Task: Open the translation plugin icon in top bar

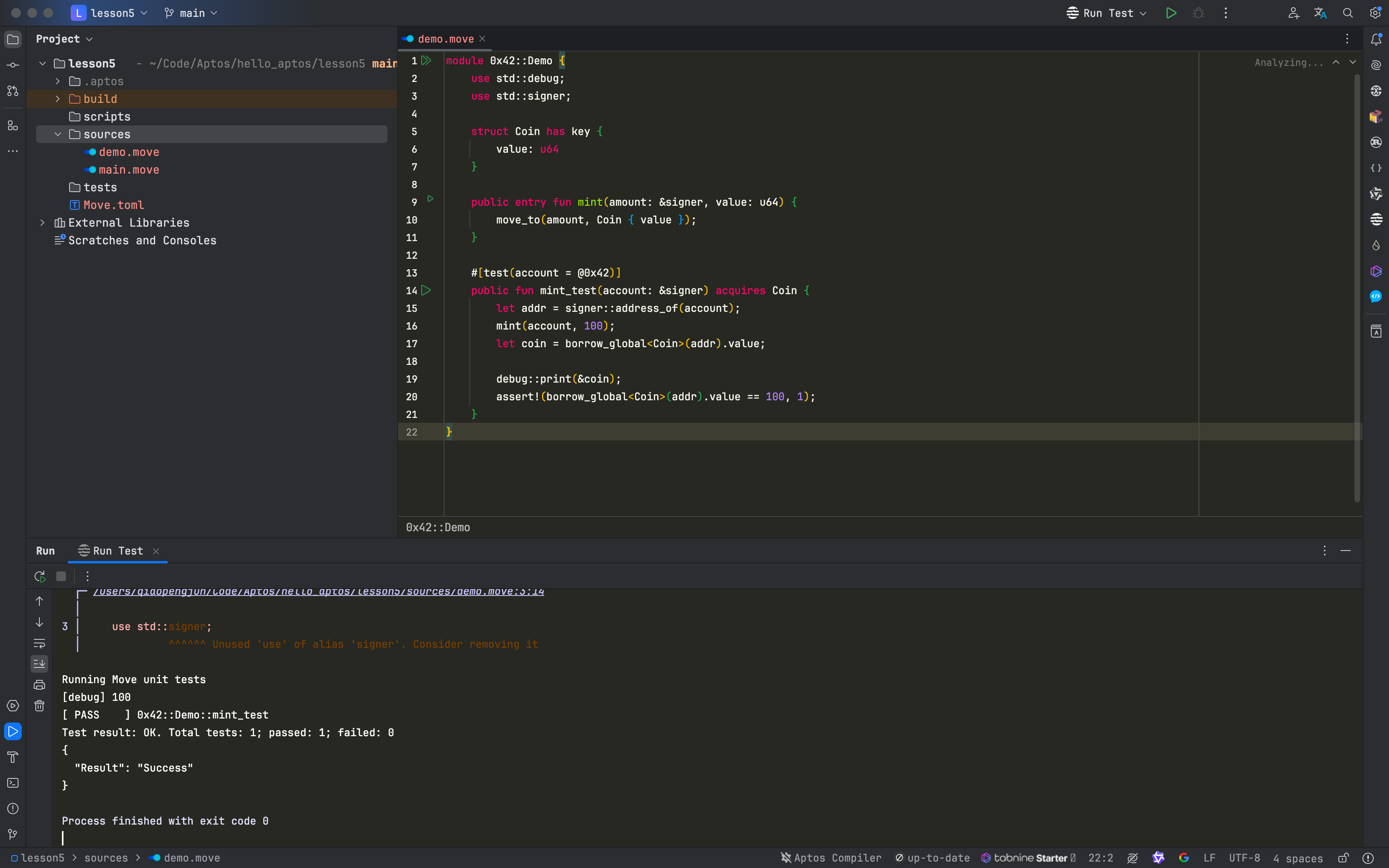Action: pyautogui.click(x=1320, y=12)
